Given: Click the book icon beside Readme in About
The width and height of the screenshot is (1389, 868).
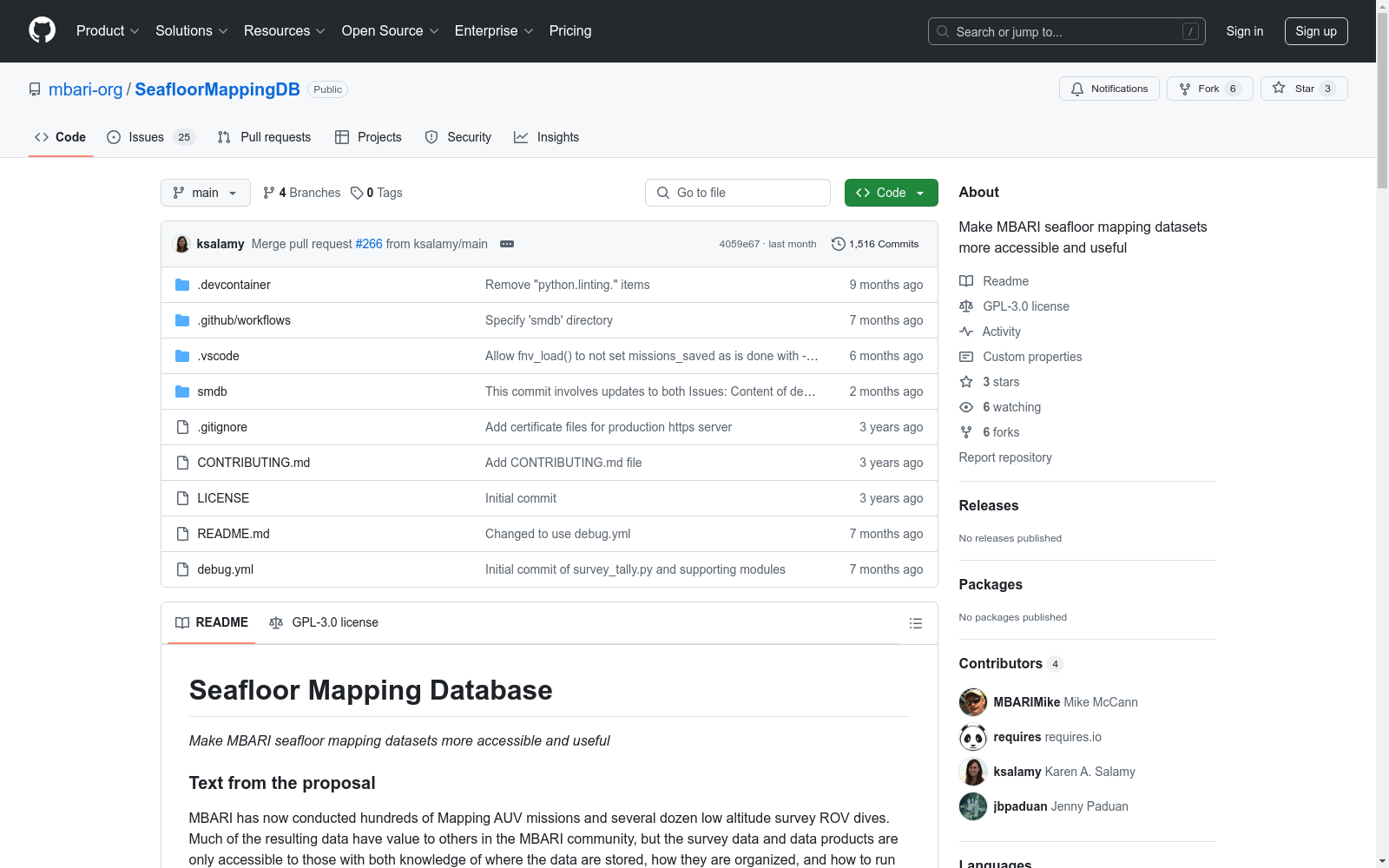Looking at the screenshot, I should (966, 281).
